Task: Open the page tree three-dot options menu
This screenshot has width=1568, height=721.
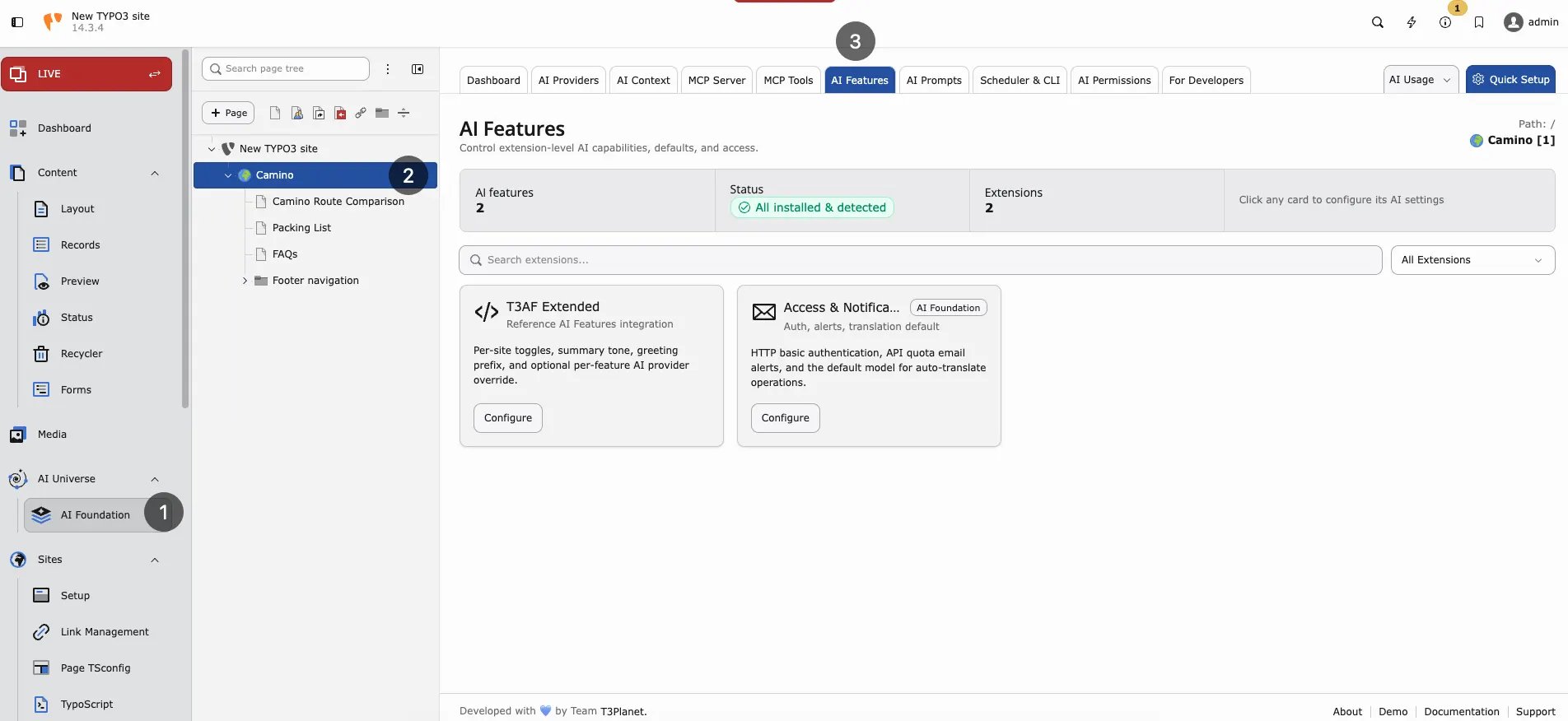Action: (388, 69)
